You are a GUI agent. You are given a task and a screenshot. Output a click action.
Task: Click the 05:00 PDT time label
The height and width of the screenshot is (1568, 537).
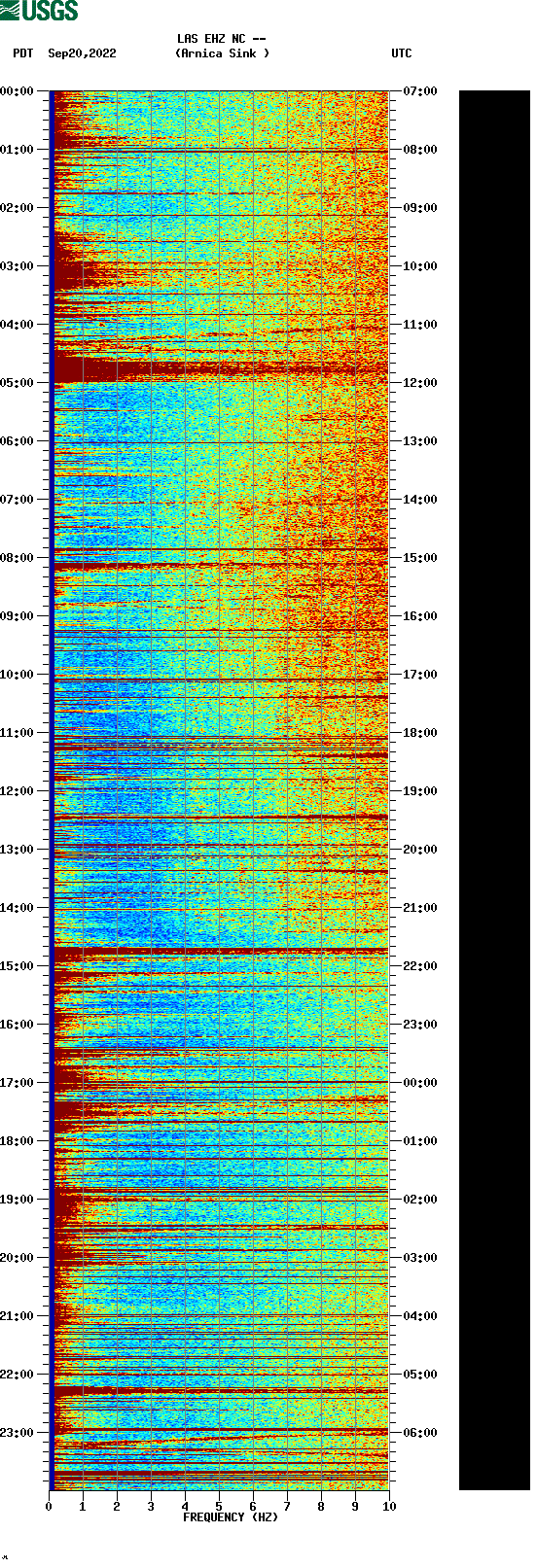(17, 383)
